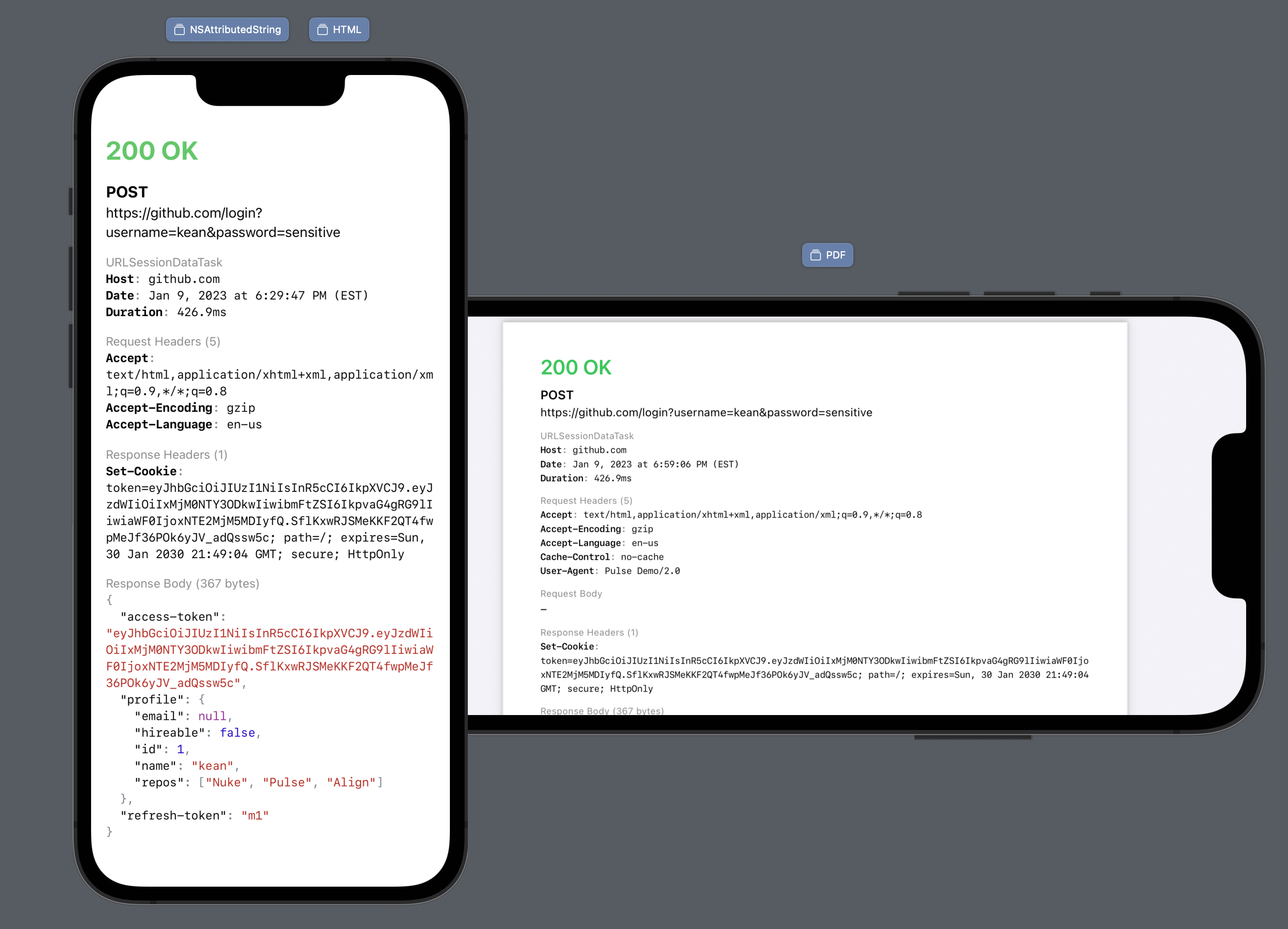Click "User-Agent: Pulse Demo/2.0" in PDF preview

click(610, 571)
